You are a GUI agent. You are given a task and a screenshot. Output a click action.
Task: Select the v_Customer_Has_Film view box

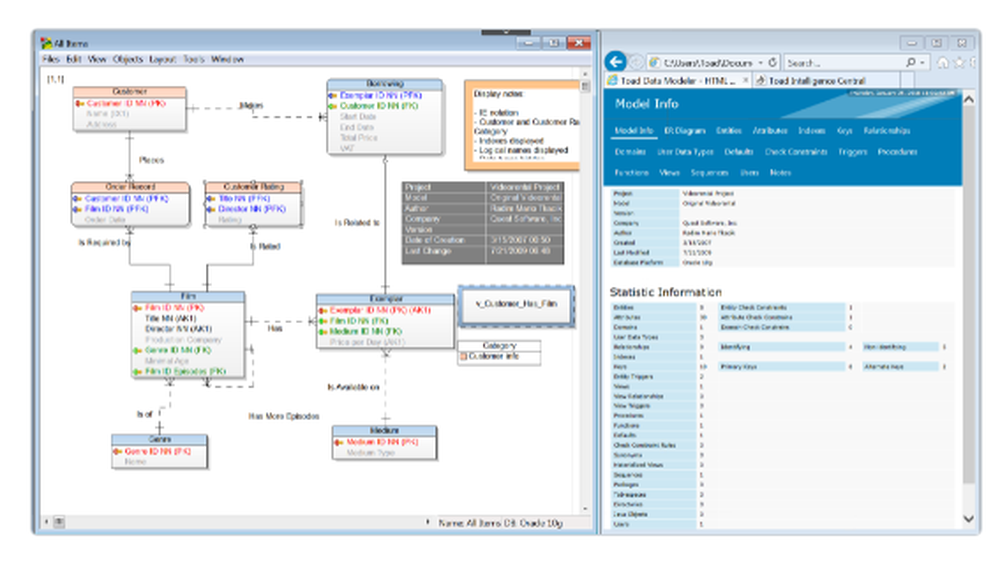tap(516, 306)
